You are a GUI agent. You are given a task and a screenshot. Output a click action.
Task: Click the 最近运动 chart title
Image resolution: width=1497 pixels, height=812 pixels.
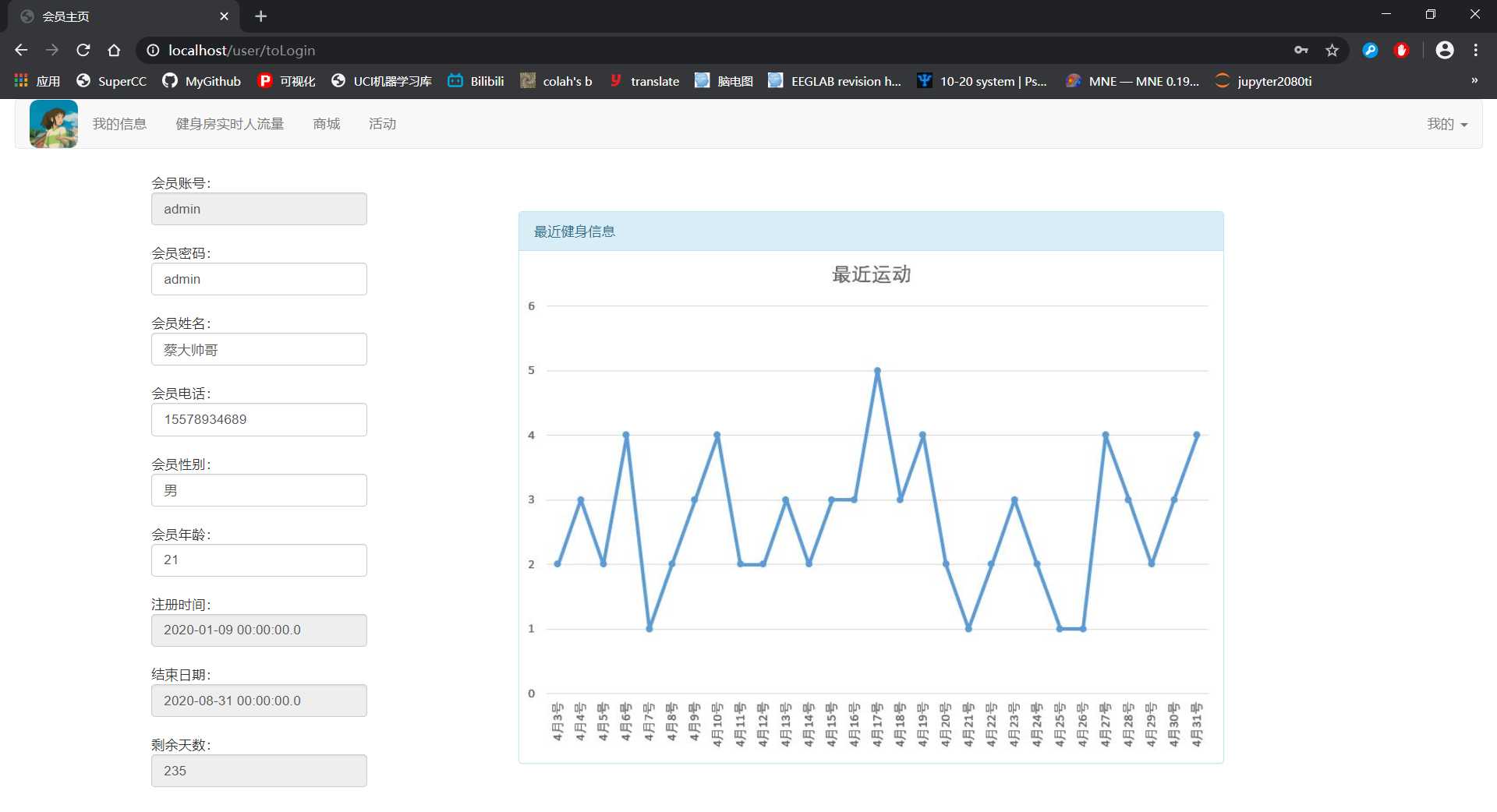871,274
